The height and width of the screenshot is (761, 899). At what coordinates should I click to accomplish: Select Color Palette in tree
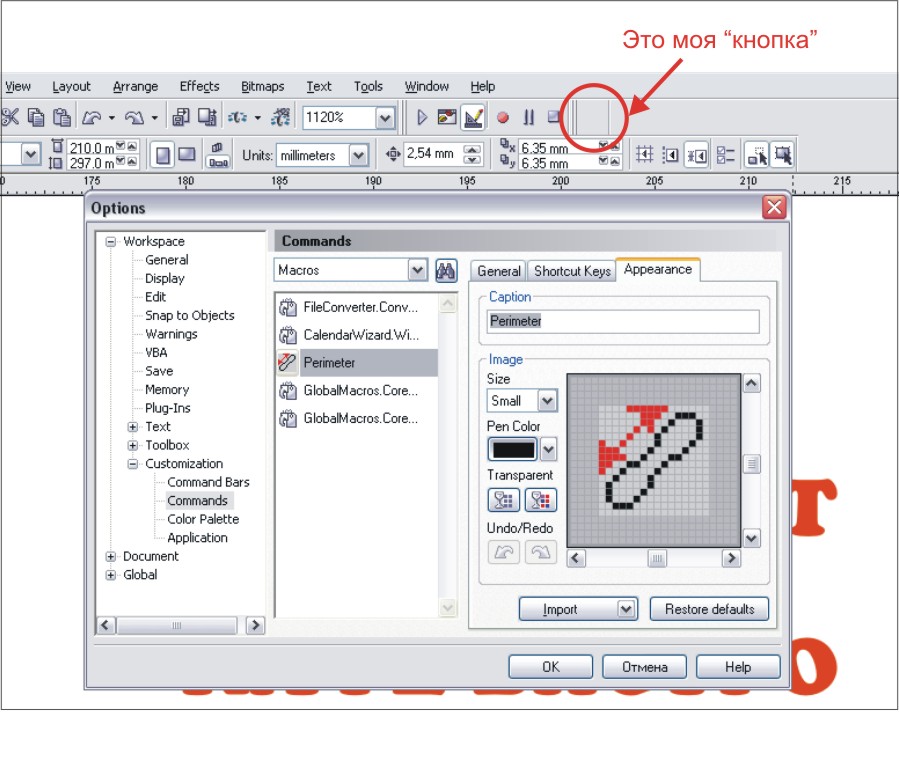(x=203, y=519)
